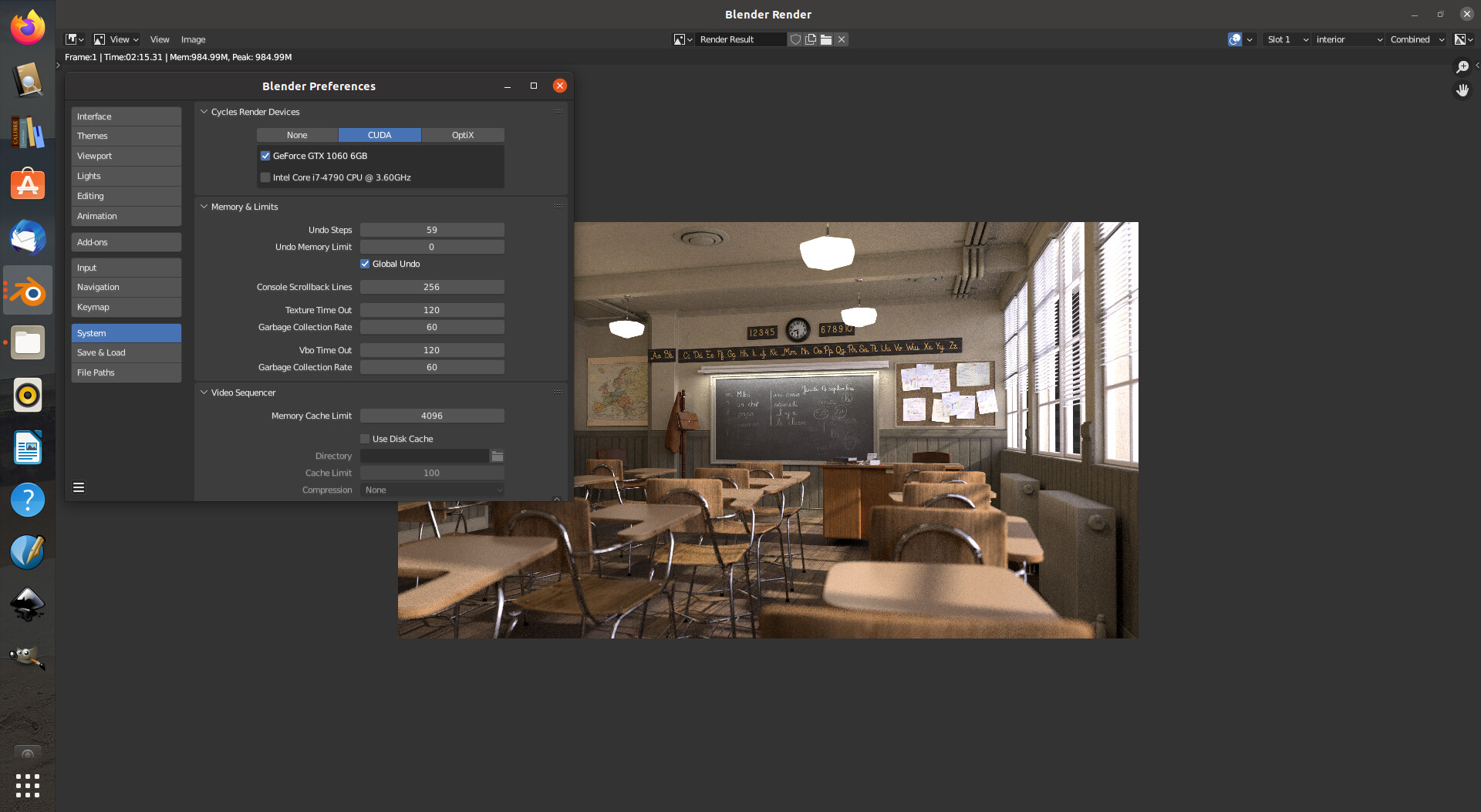Open the Compression dropdown under Video Sequencer

pyautogui.click(x=432, y=490)
